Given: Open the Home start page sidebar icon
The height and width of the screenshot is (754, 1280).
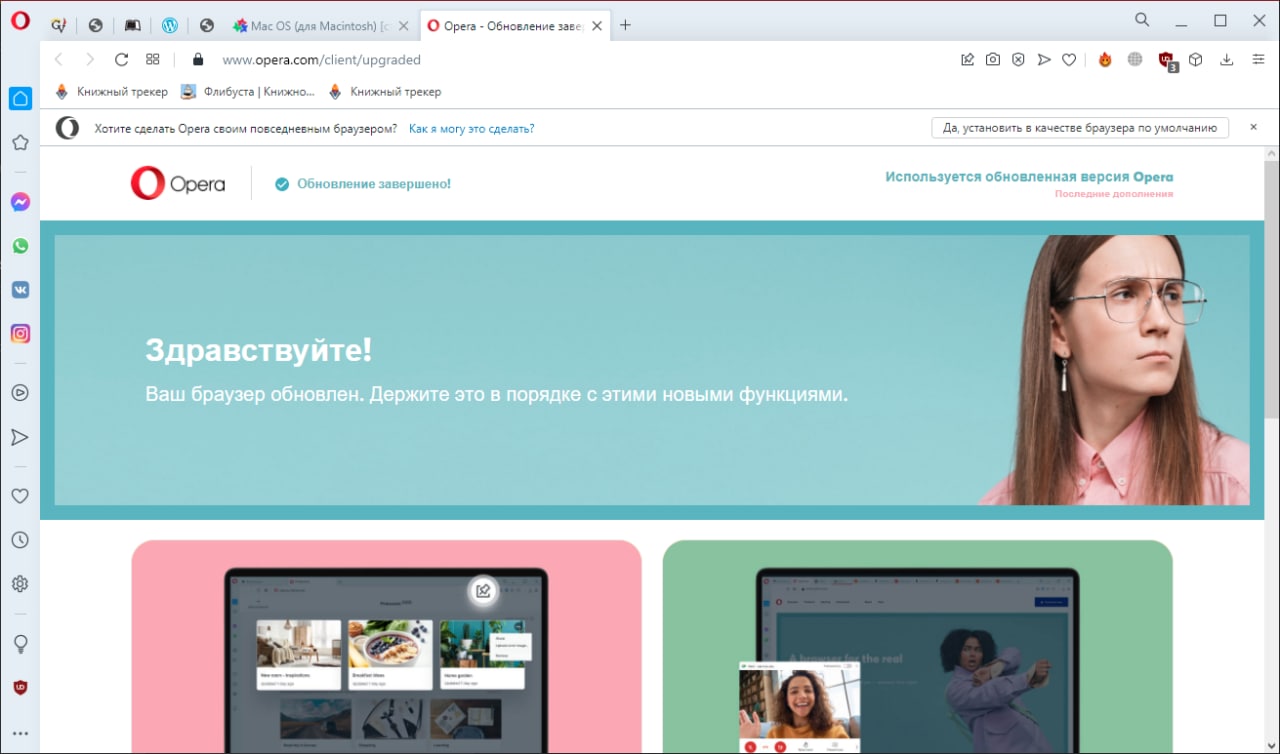Looking at the screenshot, I should (x=20, y=98).
